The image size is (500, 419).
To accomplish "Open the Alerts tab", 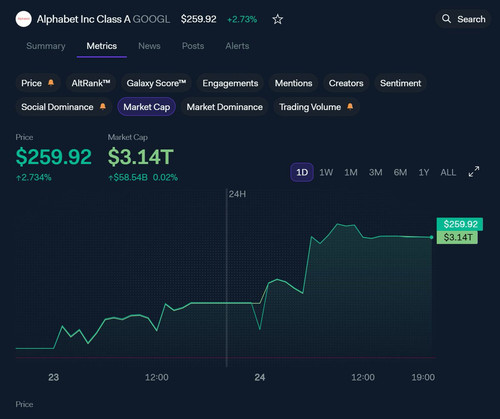I will pos(237,46).
